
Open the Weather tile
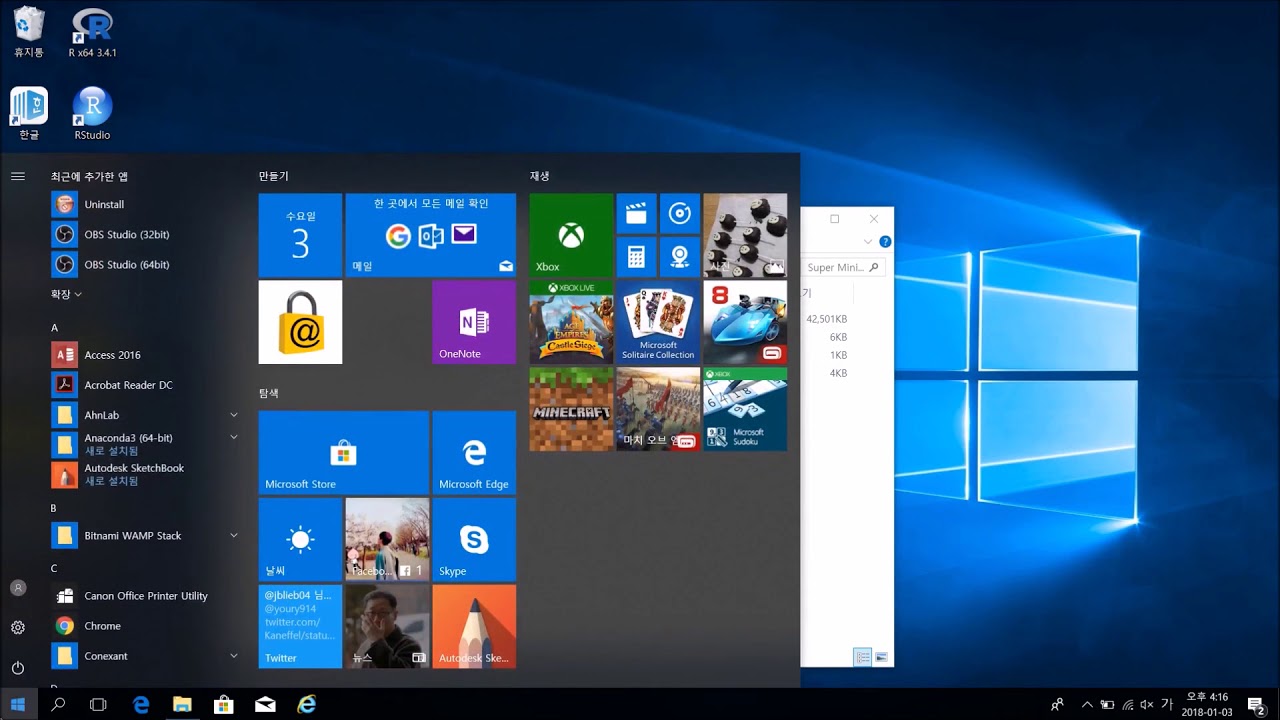pyautogui.click(x=300, y=540)
